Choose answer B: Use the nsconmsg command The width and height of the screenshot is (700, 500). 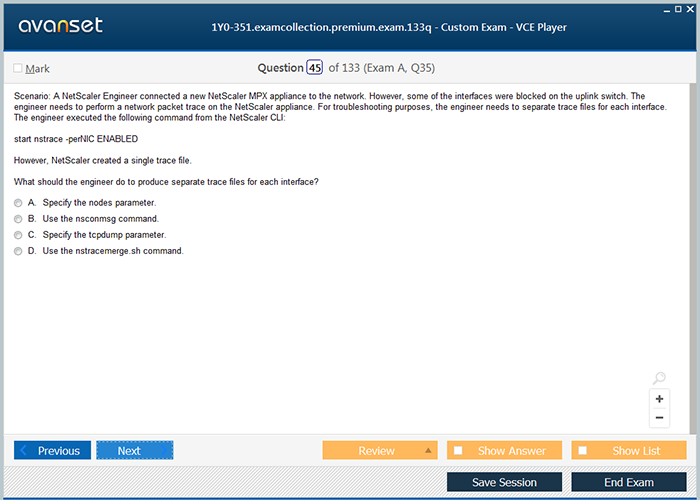18,219
